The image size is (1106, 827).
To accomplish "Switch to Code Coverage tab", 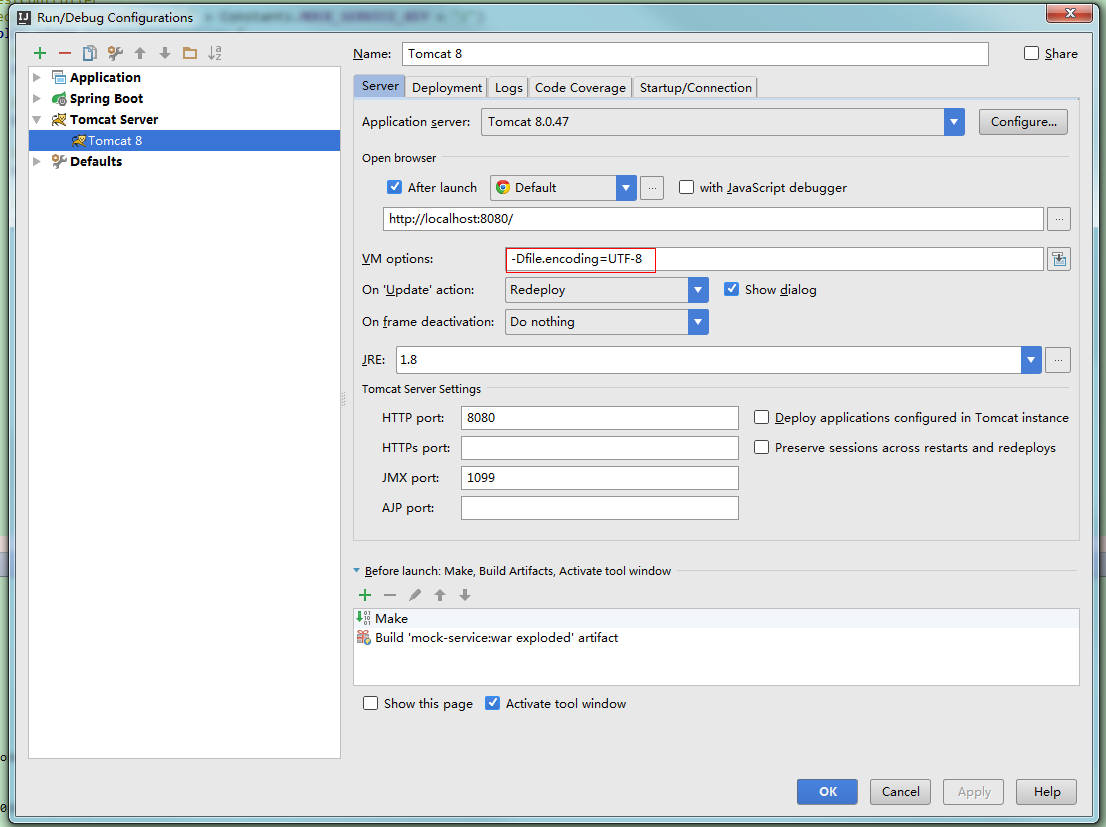I will tap(580, 87).
